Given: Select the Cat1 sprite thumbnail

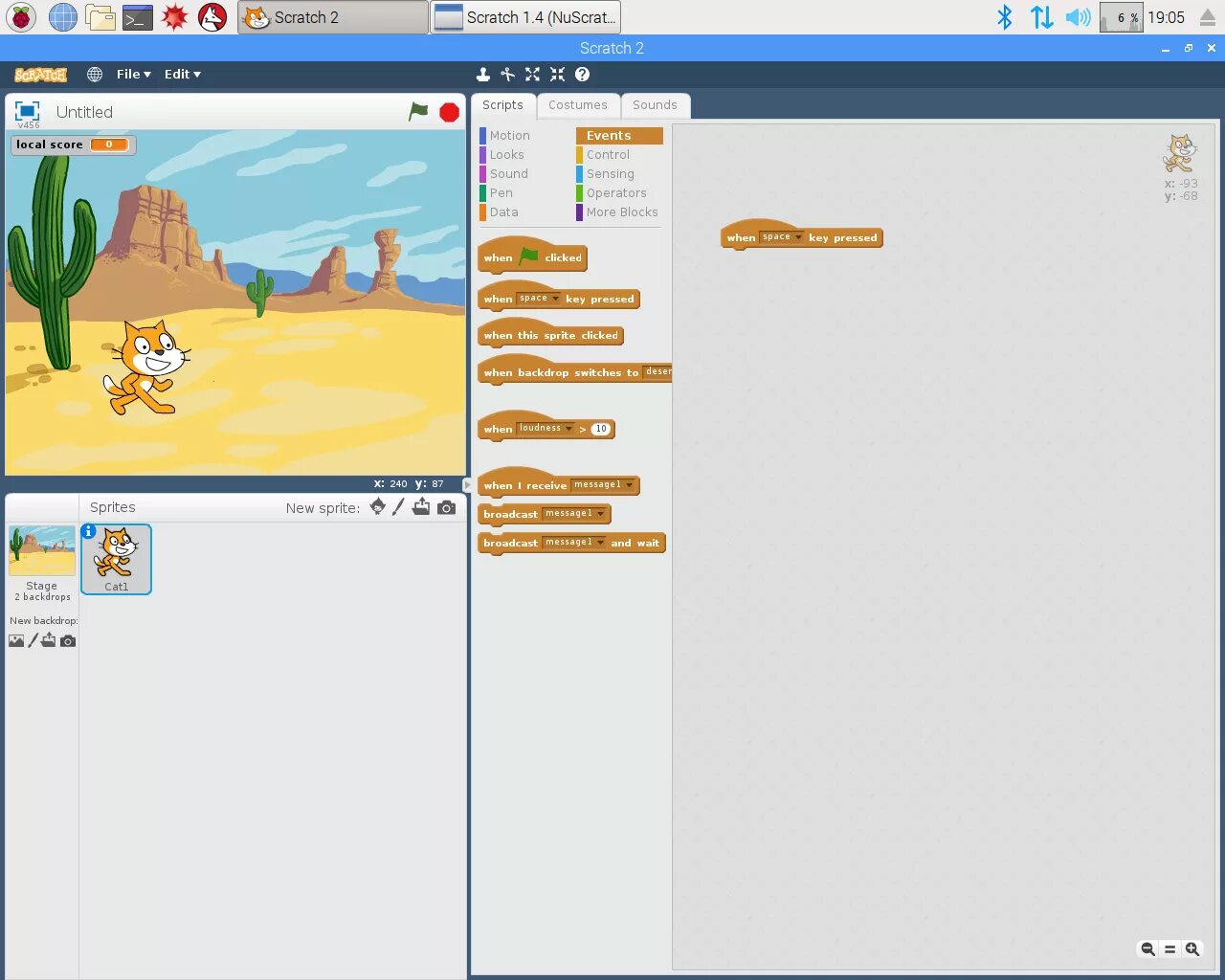Looking at the screenshot, I should coord(117,559).
